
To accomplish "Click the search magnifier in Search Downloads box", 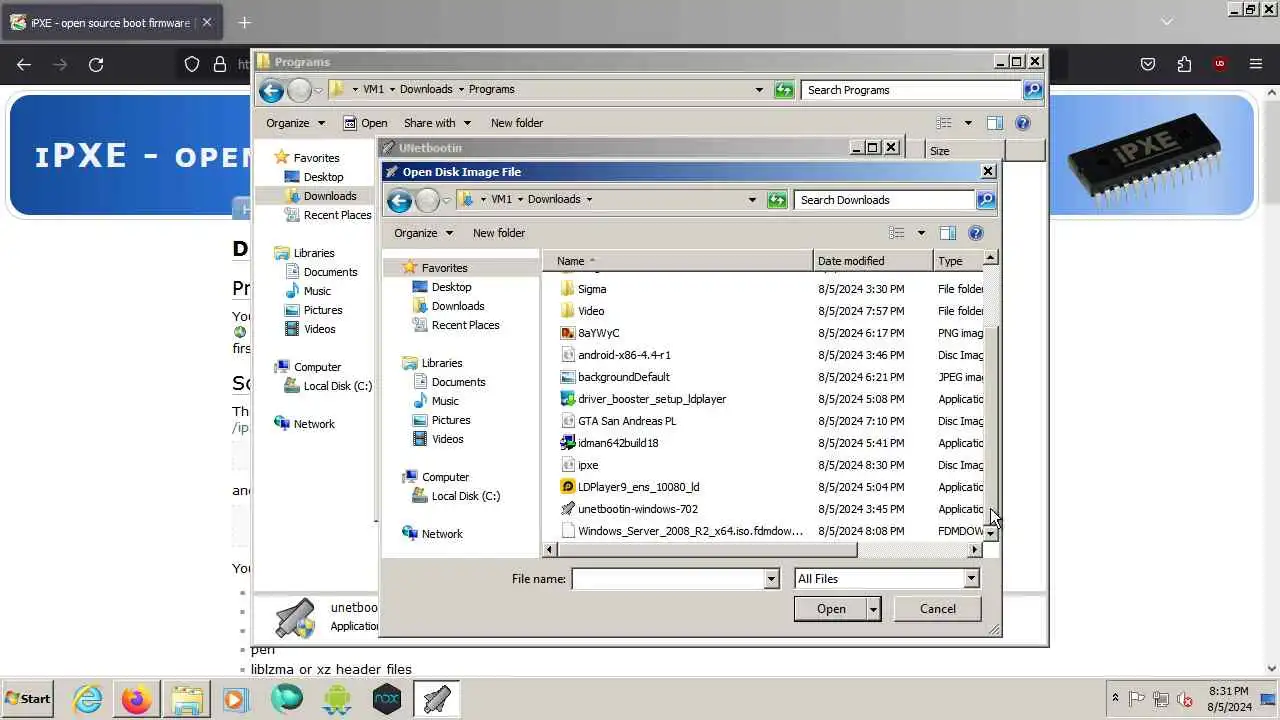I will pos(985,200).
